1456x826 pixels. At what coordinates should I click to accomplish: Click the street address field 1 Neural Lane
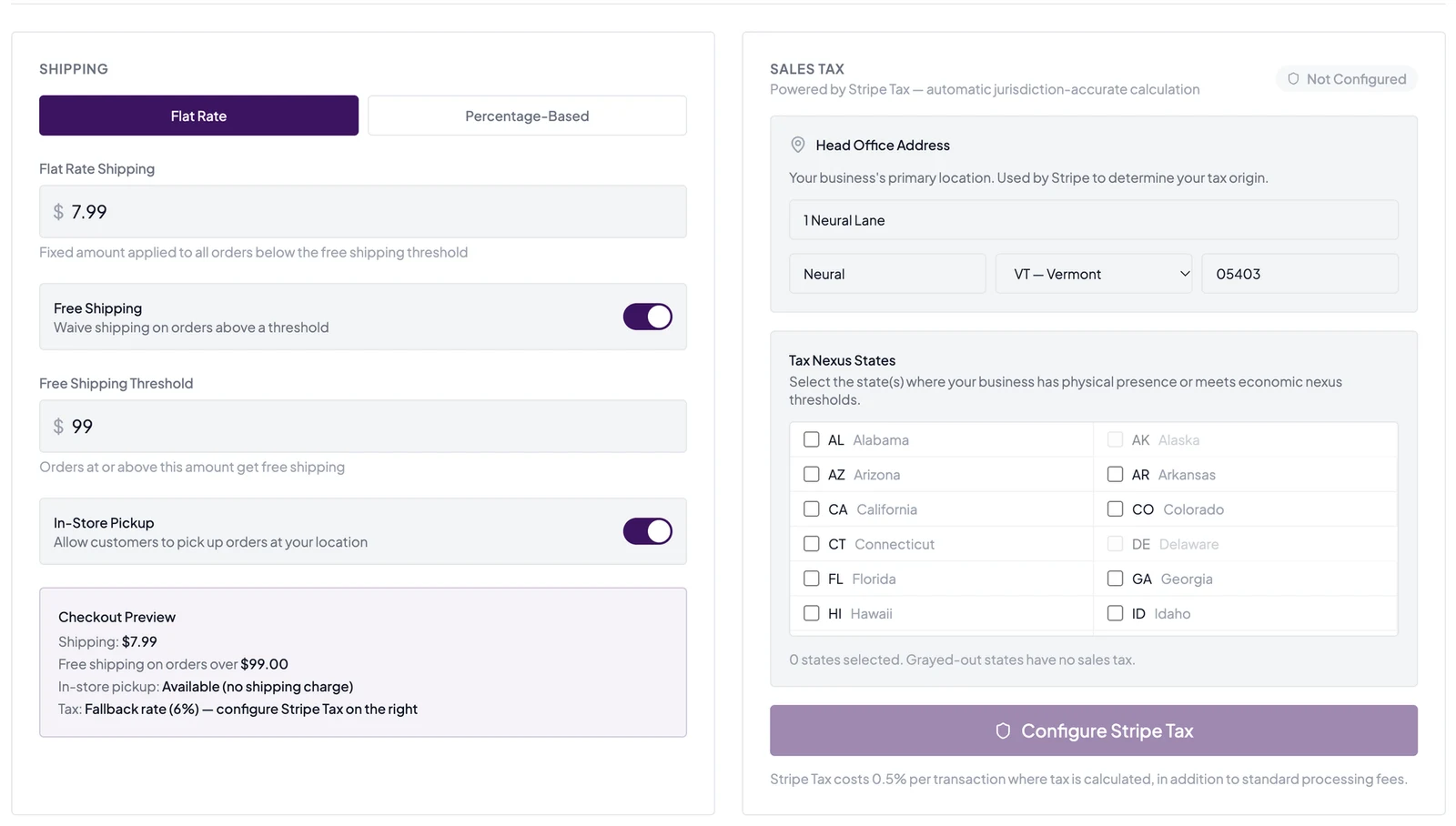(x=1094, y=220)
